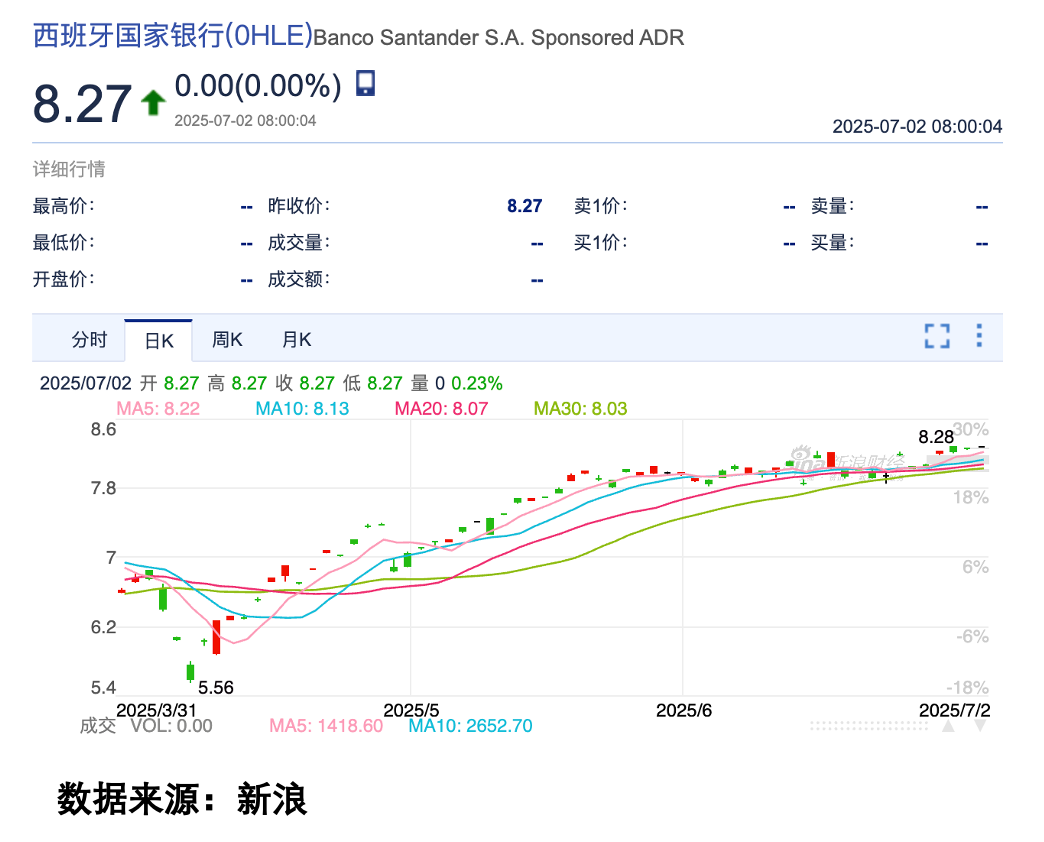Click the 西班牙国家银行(0HLE) stock title
The height and width of the screenshot is (842, 1044).
(x=172, y=37)
